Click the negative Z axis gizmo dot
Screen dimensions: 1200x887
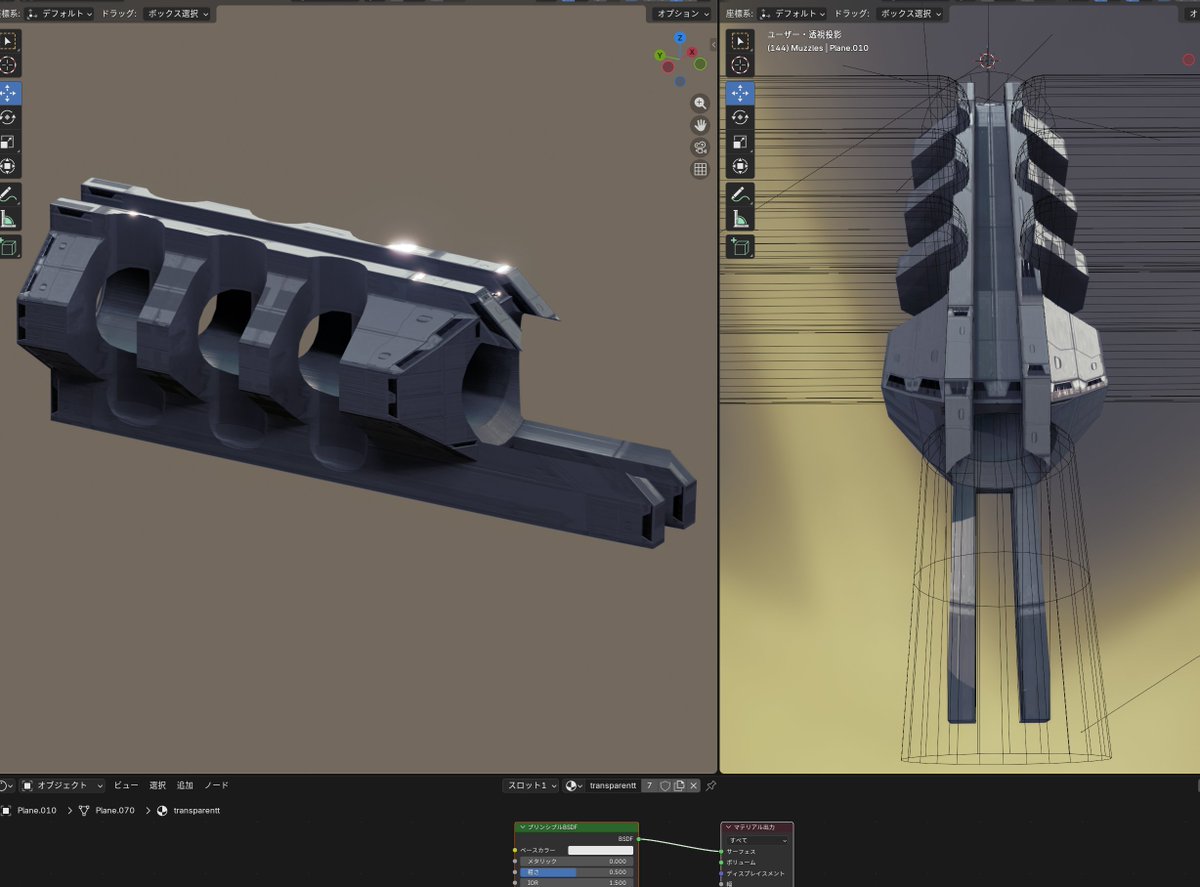pyautogui.click(x=680, y=81)
